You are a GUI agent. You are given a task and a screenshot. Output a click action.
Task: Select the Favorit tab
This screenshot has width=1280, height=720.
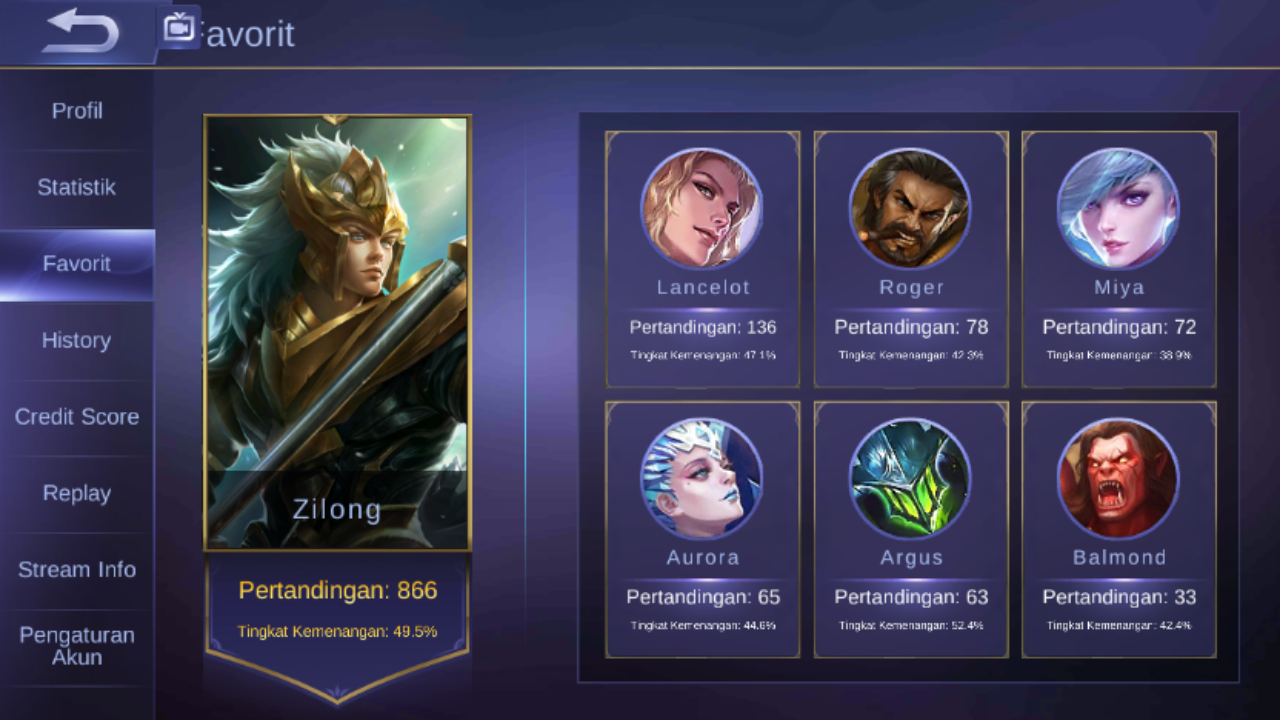pos(77,264)
